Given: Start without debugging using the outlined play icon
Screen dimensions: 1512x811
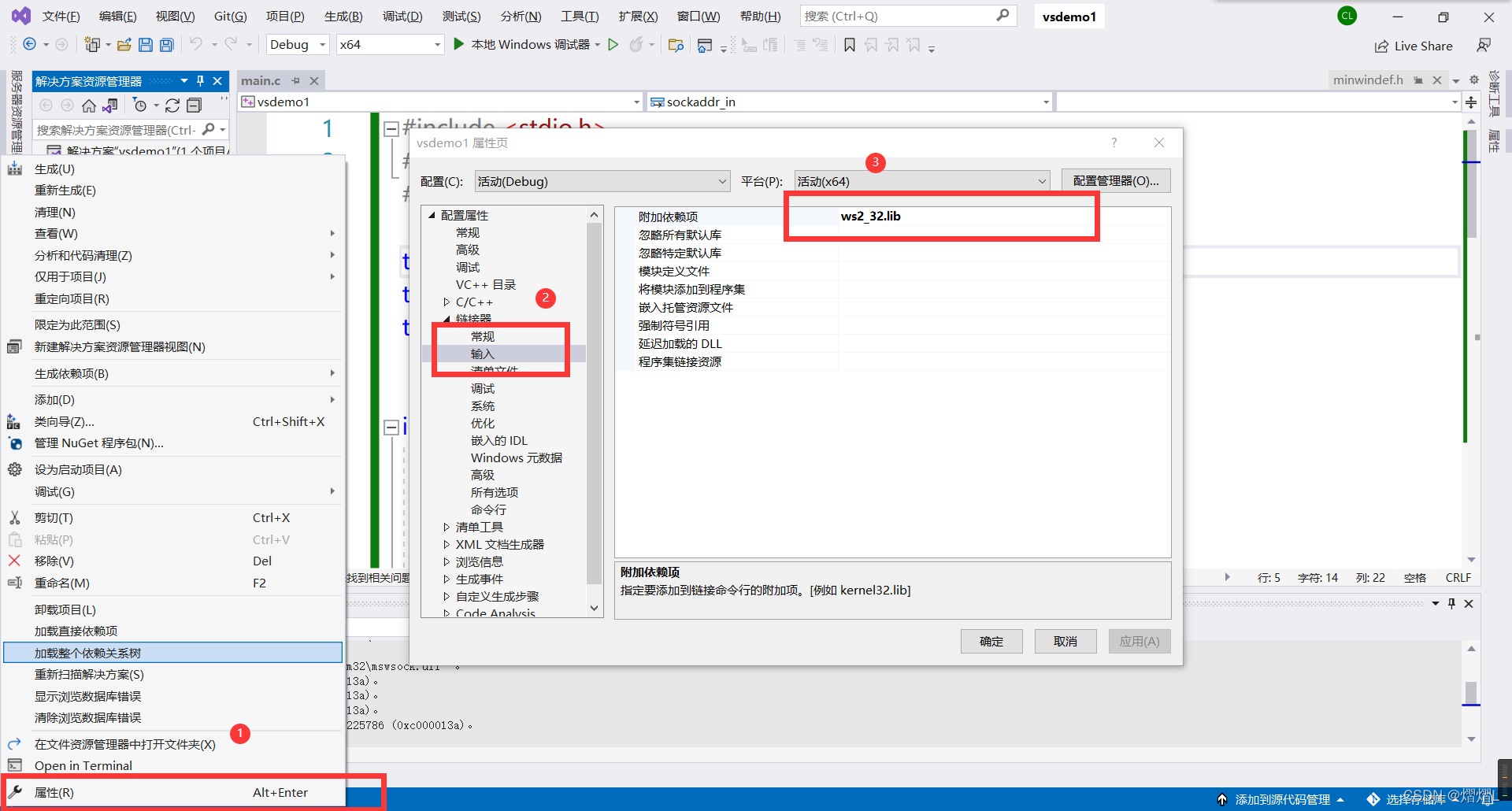Looking at the screenshot, I should (x=613, y=45).
